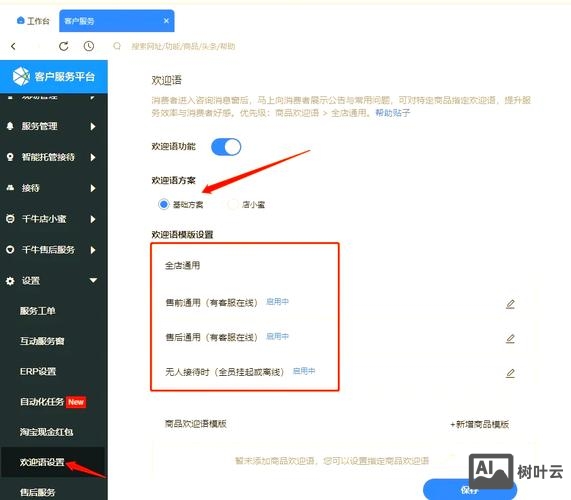Switch to the 客户服务 tab
The image size is (571, 500).
[117, 21]
